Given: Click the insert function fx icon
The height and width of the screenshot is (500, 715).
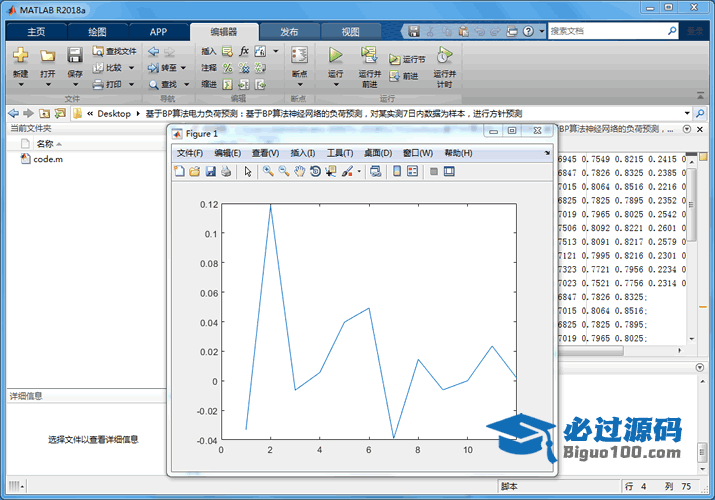Looking at the screenshot, I should 244,51.
